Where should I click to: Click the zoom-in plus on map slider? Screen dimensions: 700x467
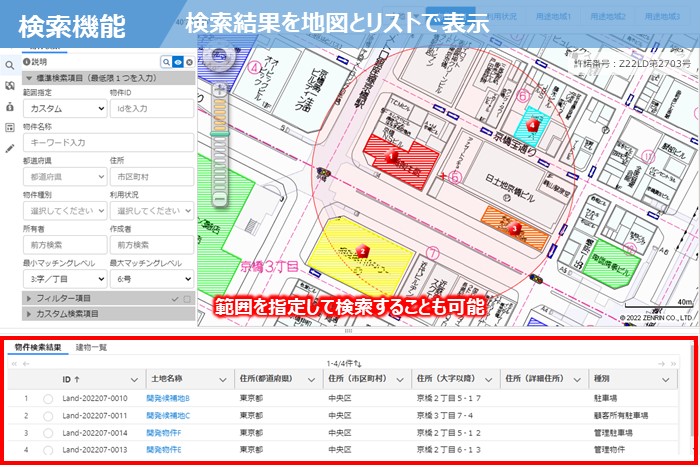click(x=219, y=89)
